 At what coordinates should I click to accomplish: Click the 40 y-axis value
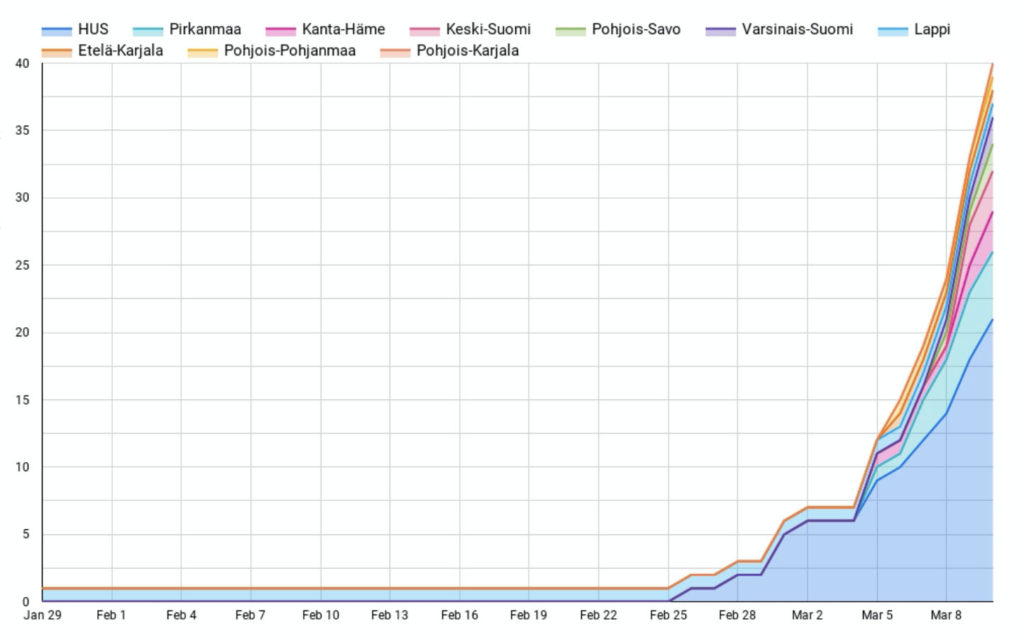coord(22,63)
